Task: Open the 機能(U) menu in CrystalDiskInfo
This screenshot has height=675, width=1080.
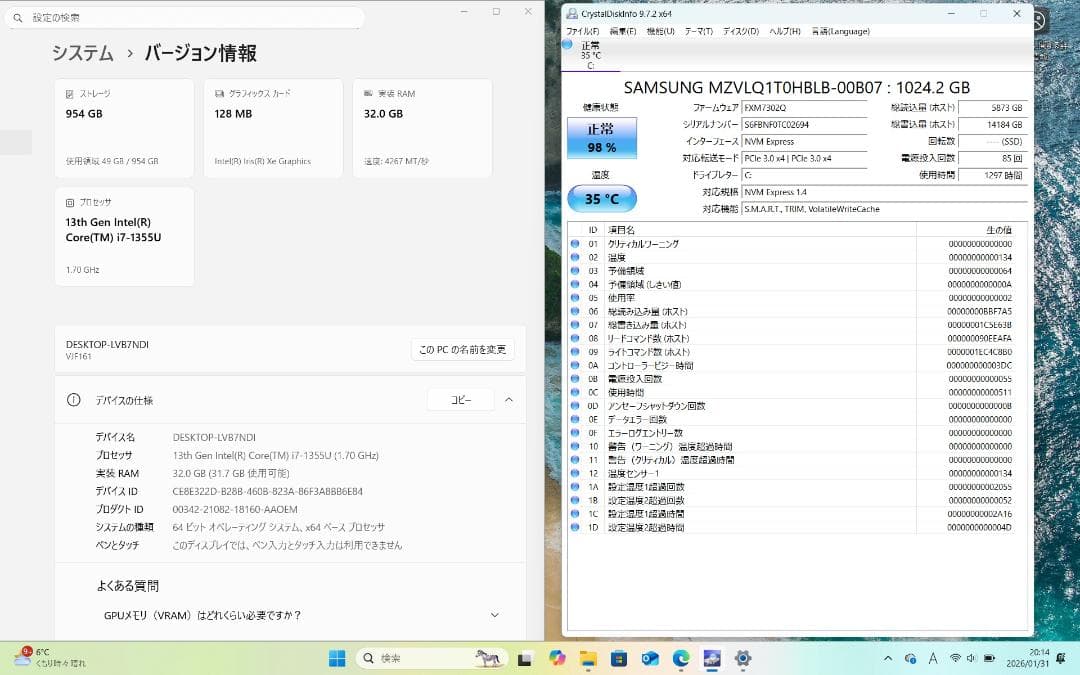Action: pos(661,32)
